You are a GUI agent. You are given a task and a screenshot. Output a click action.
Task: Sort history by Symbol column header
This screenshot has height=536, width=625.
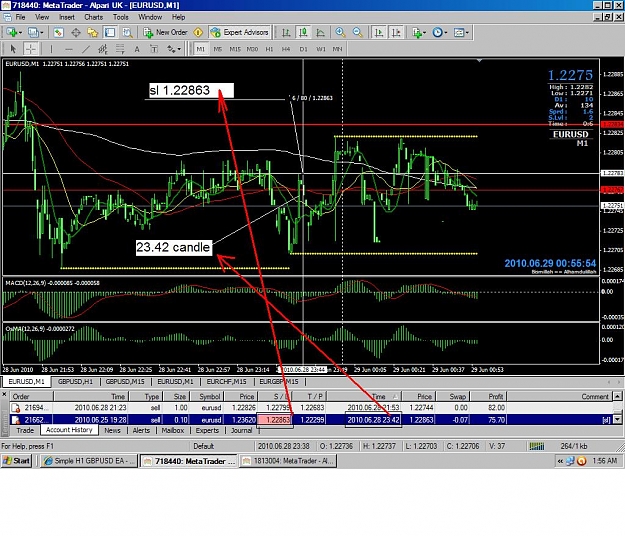tap(206, 397)
